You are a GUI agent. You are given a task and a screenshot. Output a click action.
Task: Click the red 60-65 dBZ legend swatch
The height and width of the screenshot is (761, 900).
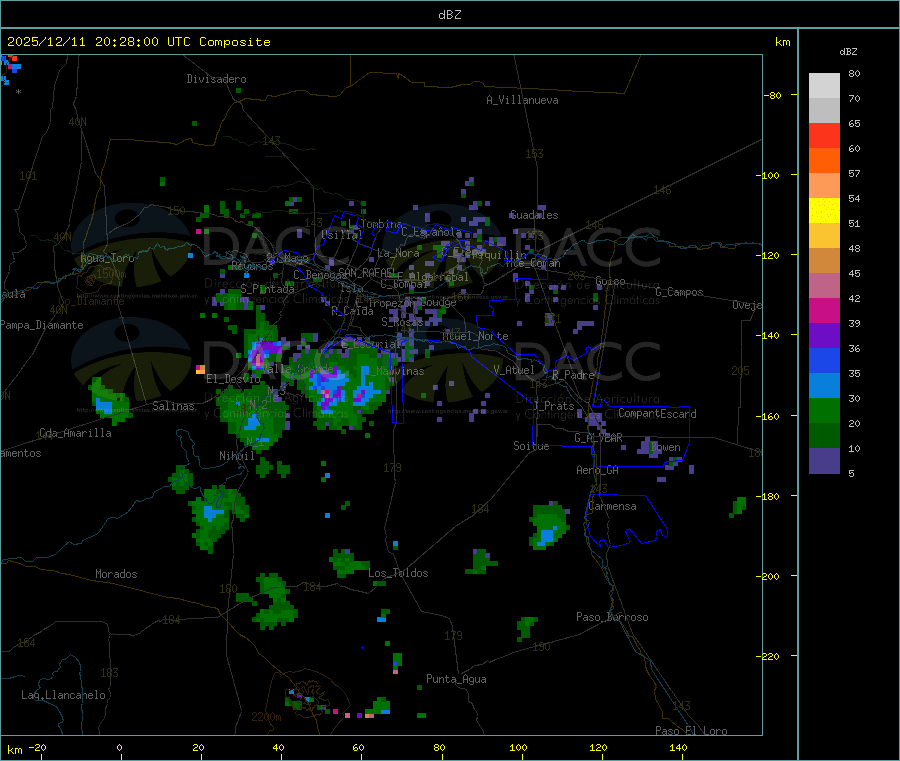pyautogui.click(x=824, y=135)
